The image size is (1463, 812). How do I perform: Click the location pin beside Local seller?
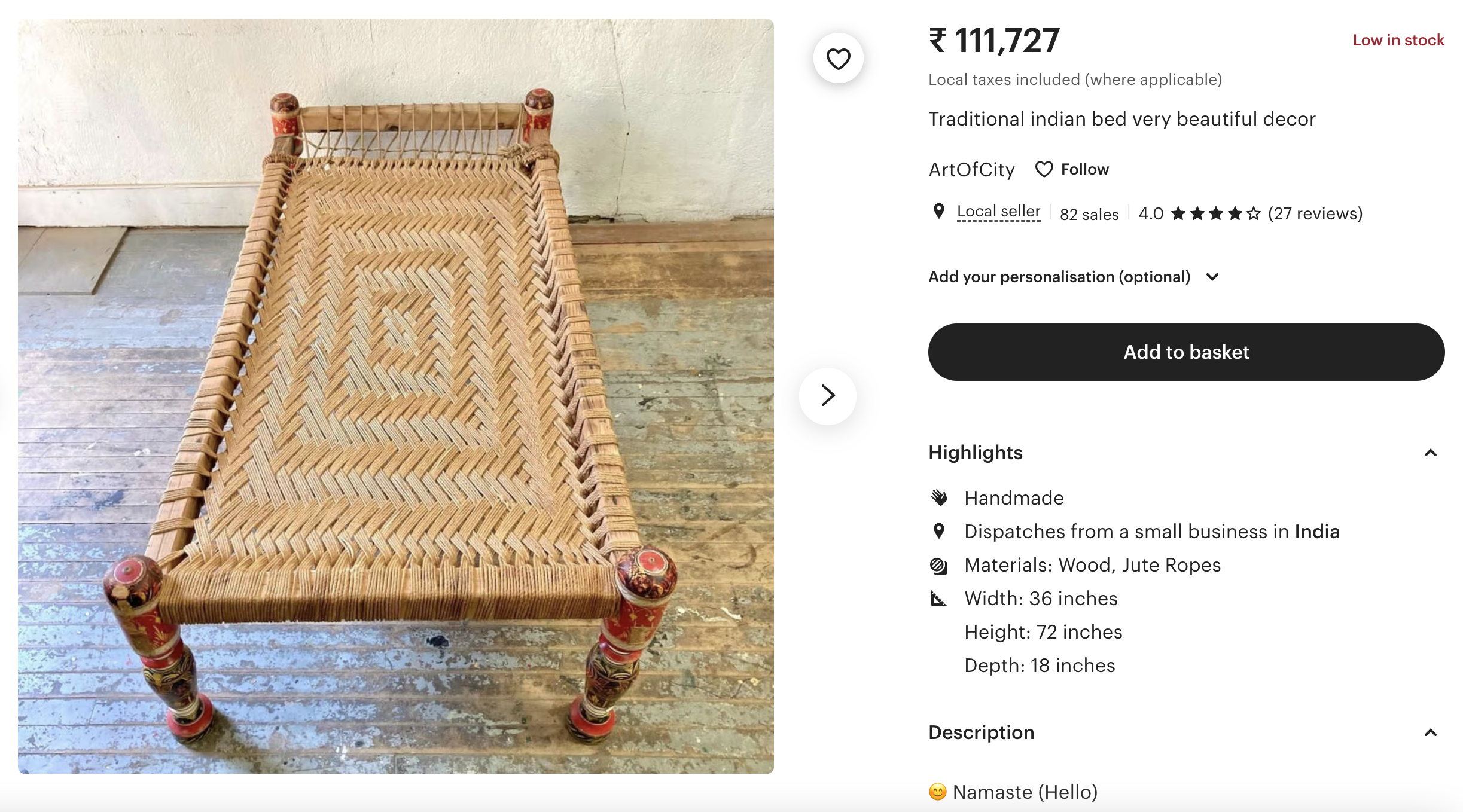tap(939, 211)
